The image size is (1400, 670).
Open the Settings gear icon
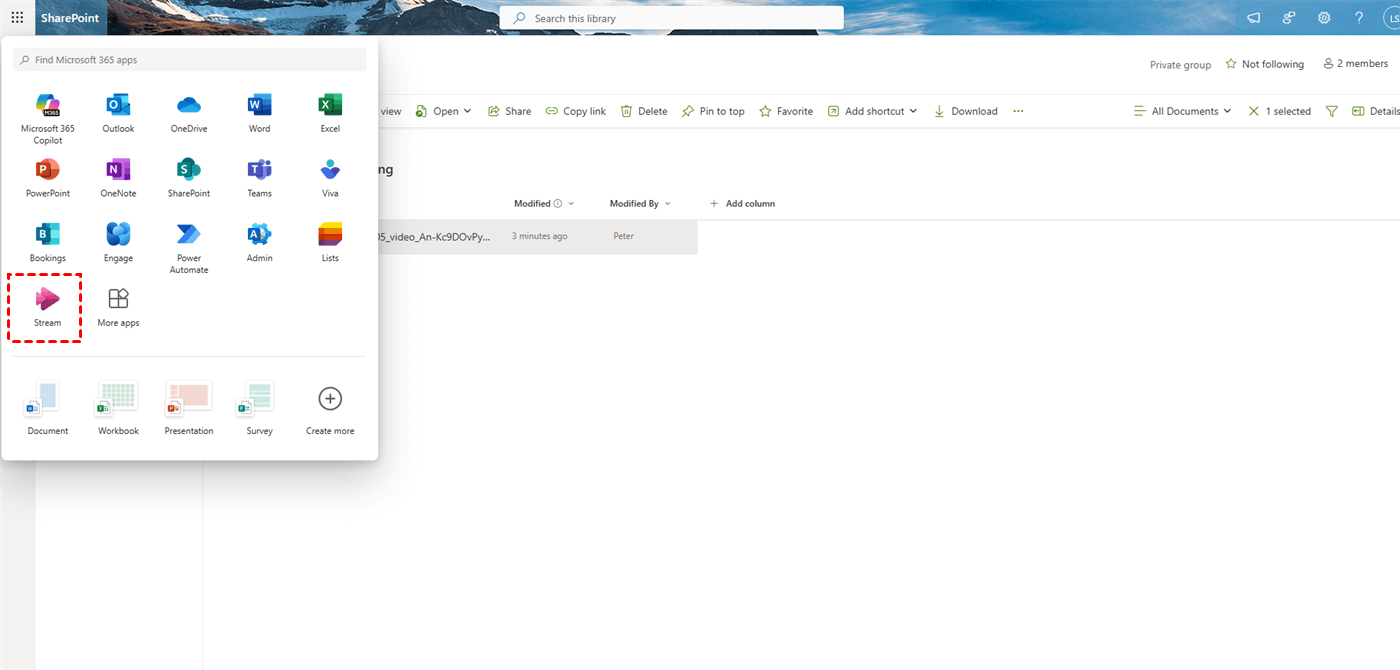(x=1324, y=18)
